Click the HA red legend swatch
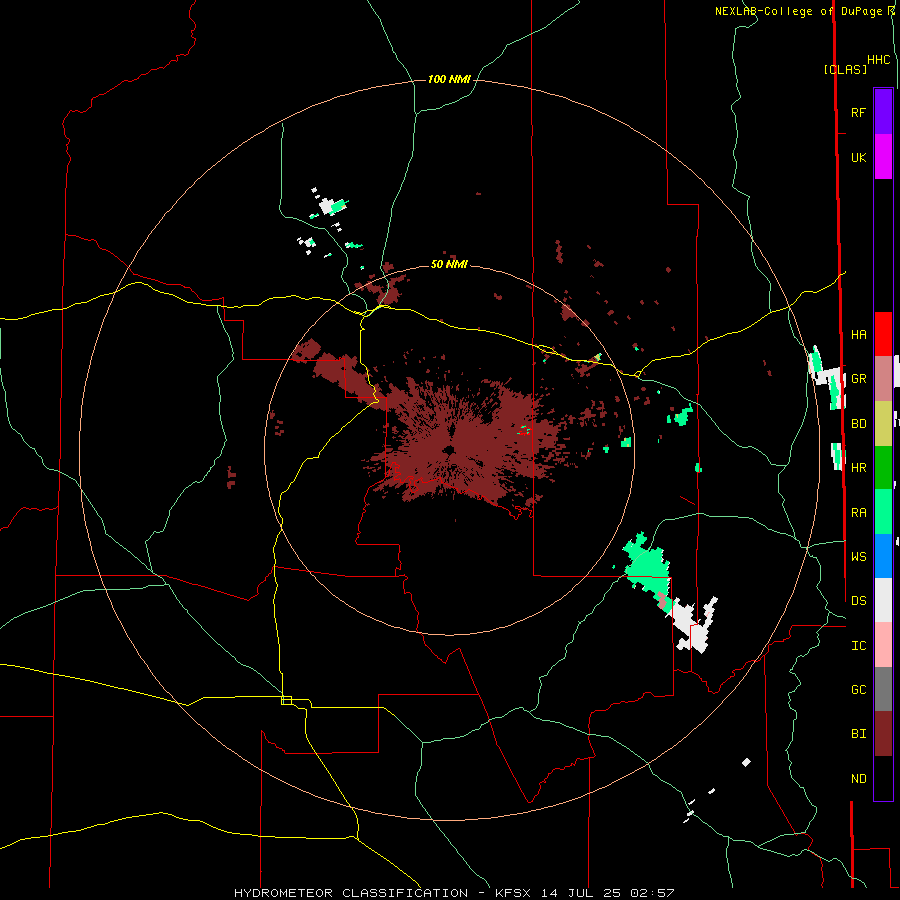Screen dimensions: 900x900 (x=883, y=334)
